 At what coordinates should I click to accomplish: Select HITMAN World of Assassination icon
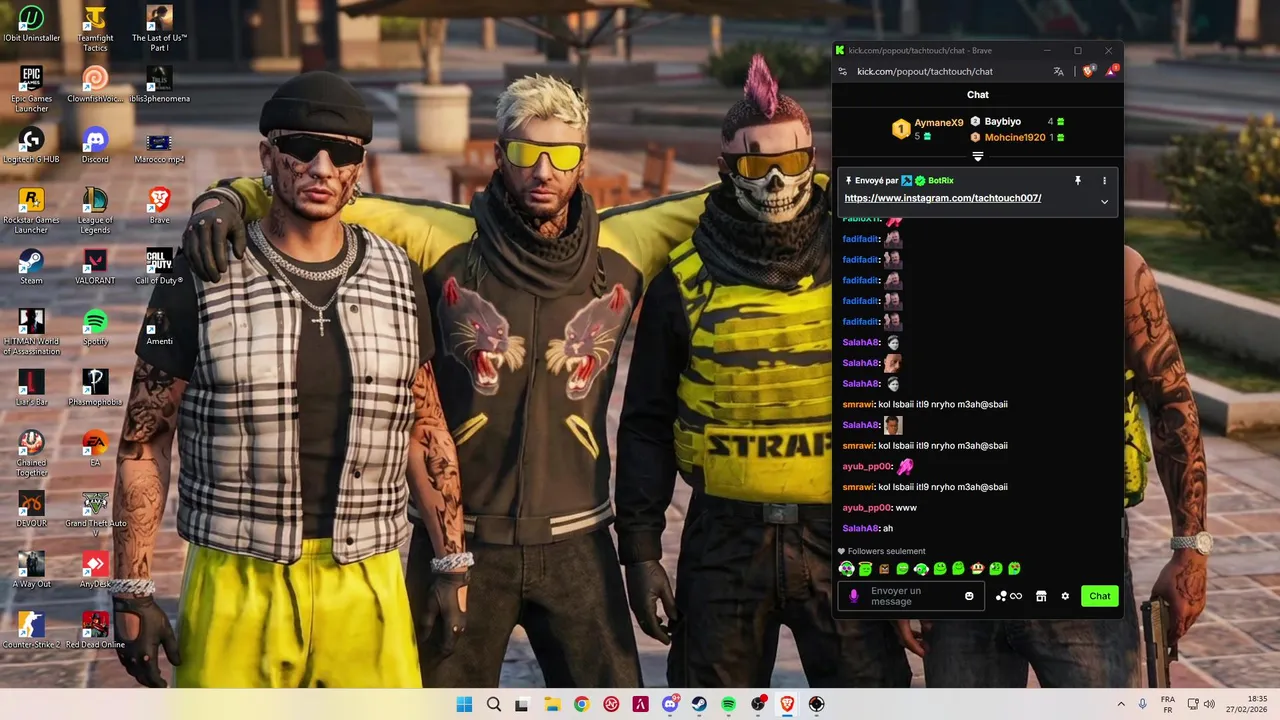tap(31, 332)
